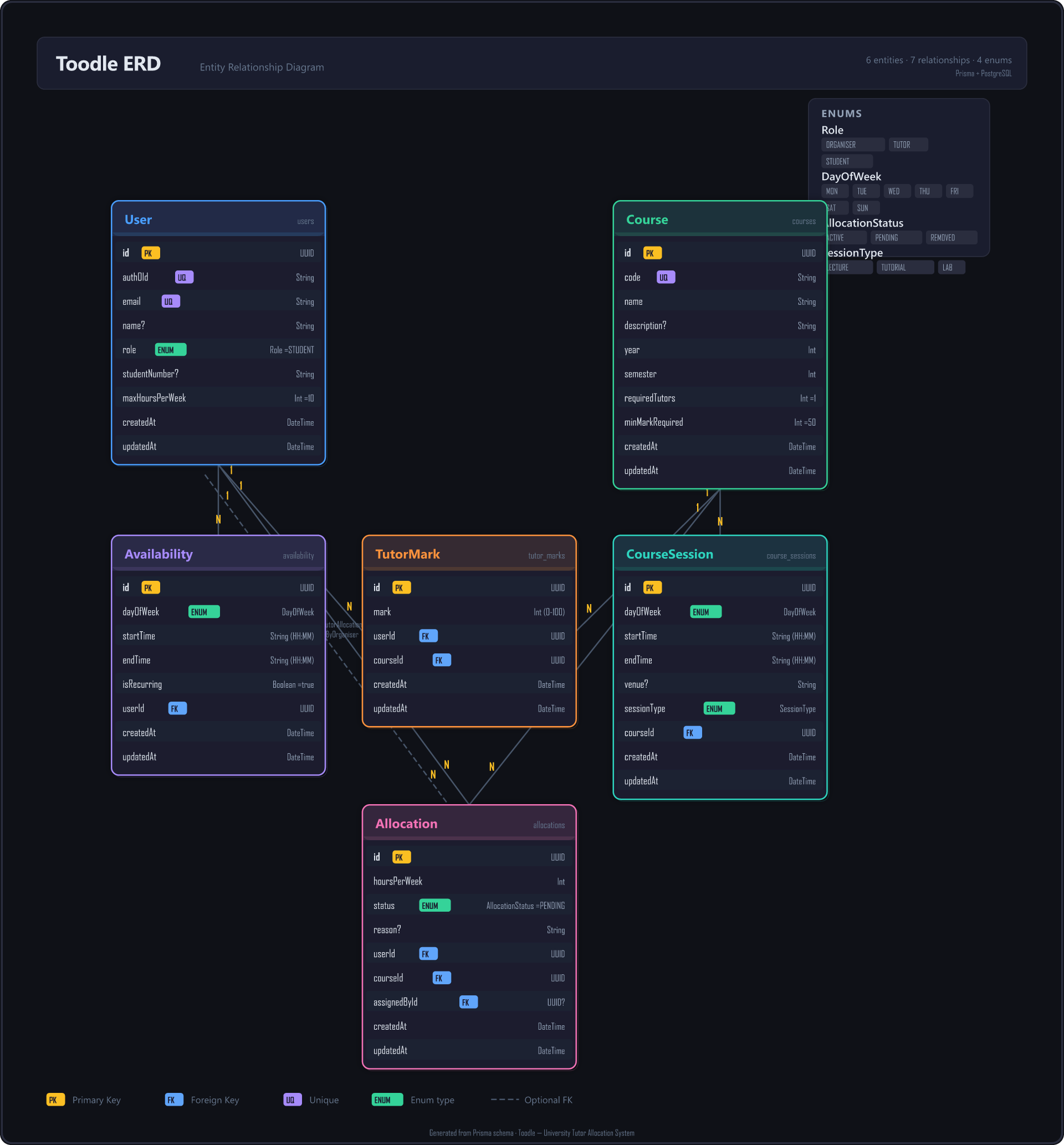Screen dimensions: 1064x1145
Task: Click the UQ badge in the legend
Action: (293, 1100)
